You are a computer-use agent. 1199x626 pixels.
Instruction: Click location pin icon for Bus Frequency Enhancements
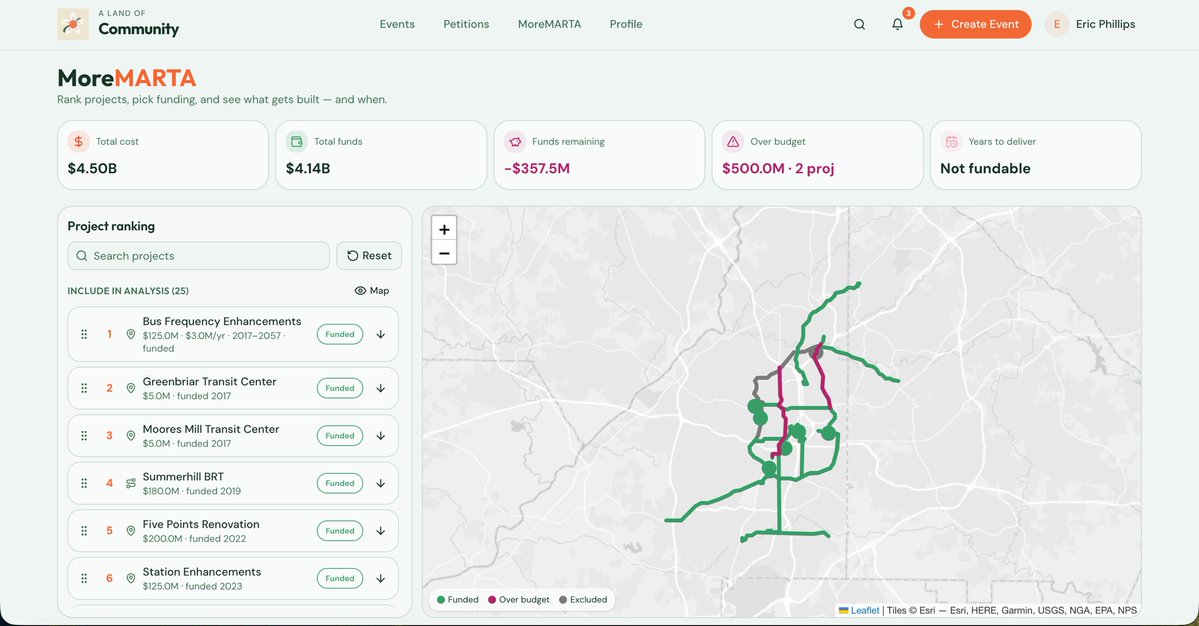(x=131, y=334)
